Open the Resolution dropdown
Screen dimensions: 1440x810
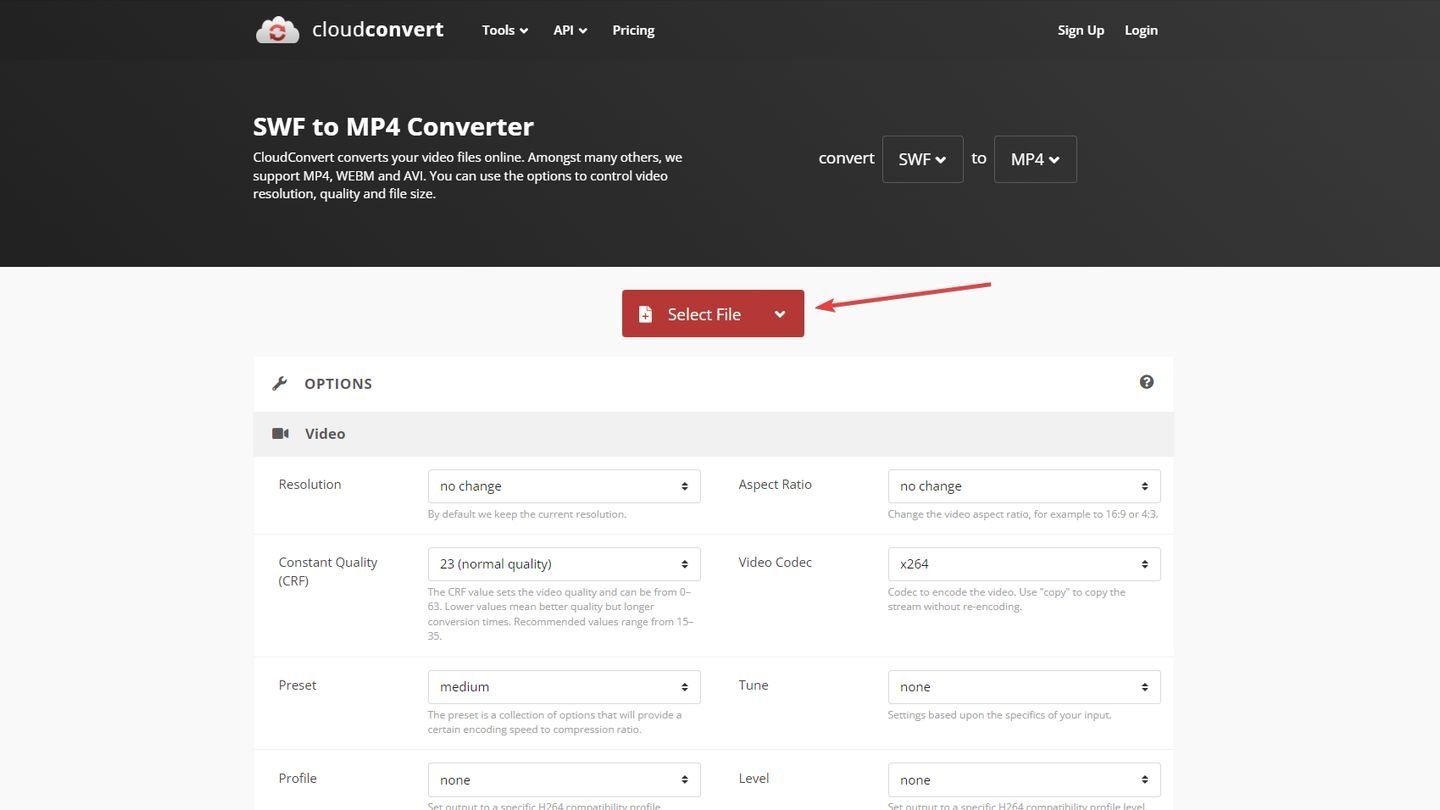pyautogui.click(x=564, y=486)
